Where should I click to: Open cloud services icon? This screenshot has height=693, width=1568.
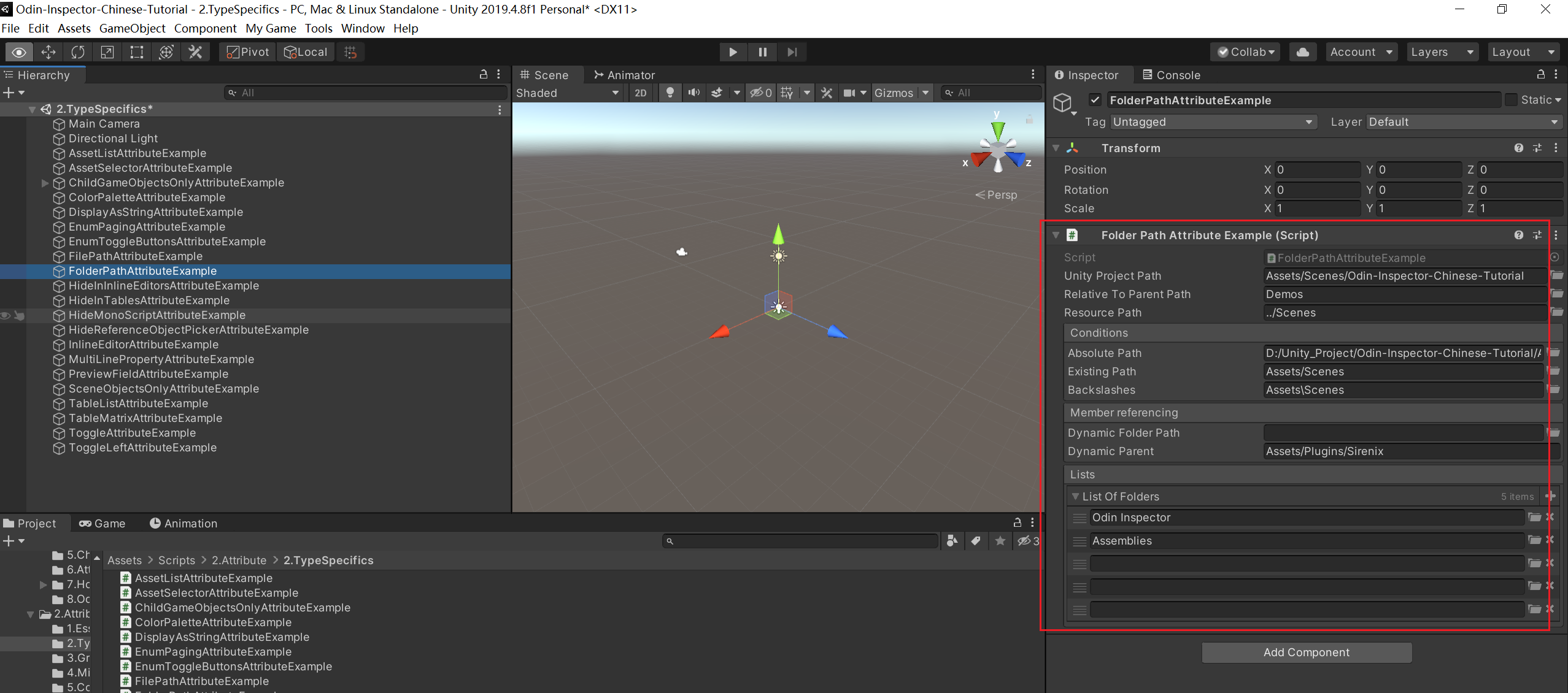click(x=1302, y=52)
